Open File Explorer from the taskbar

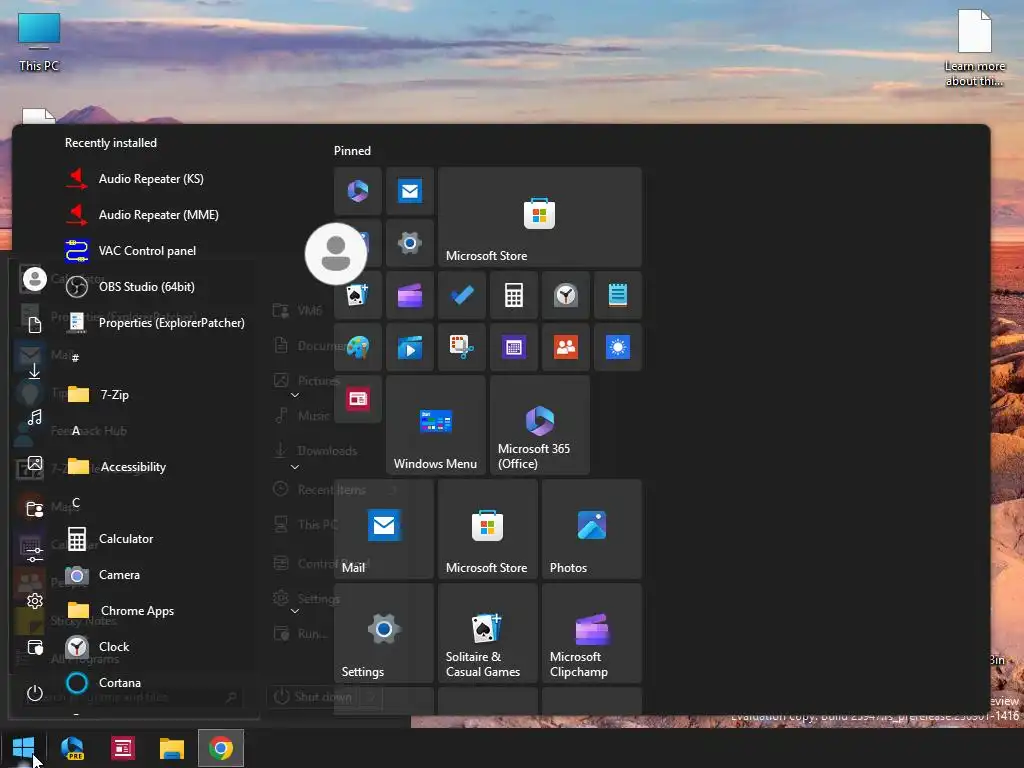point(172,748)
